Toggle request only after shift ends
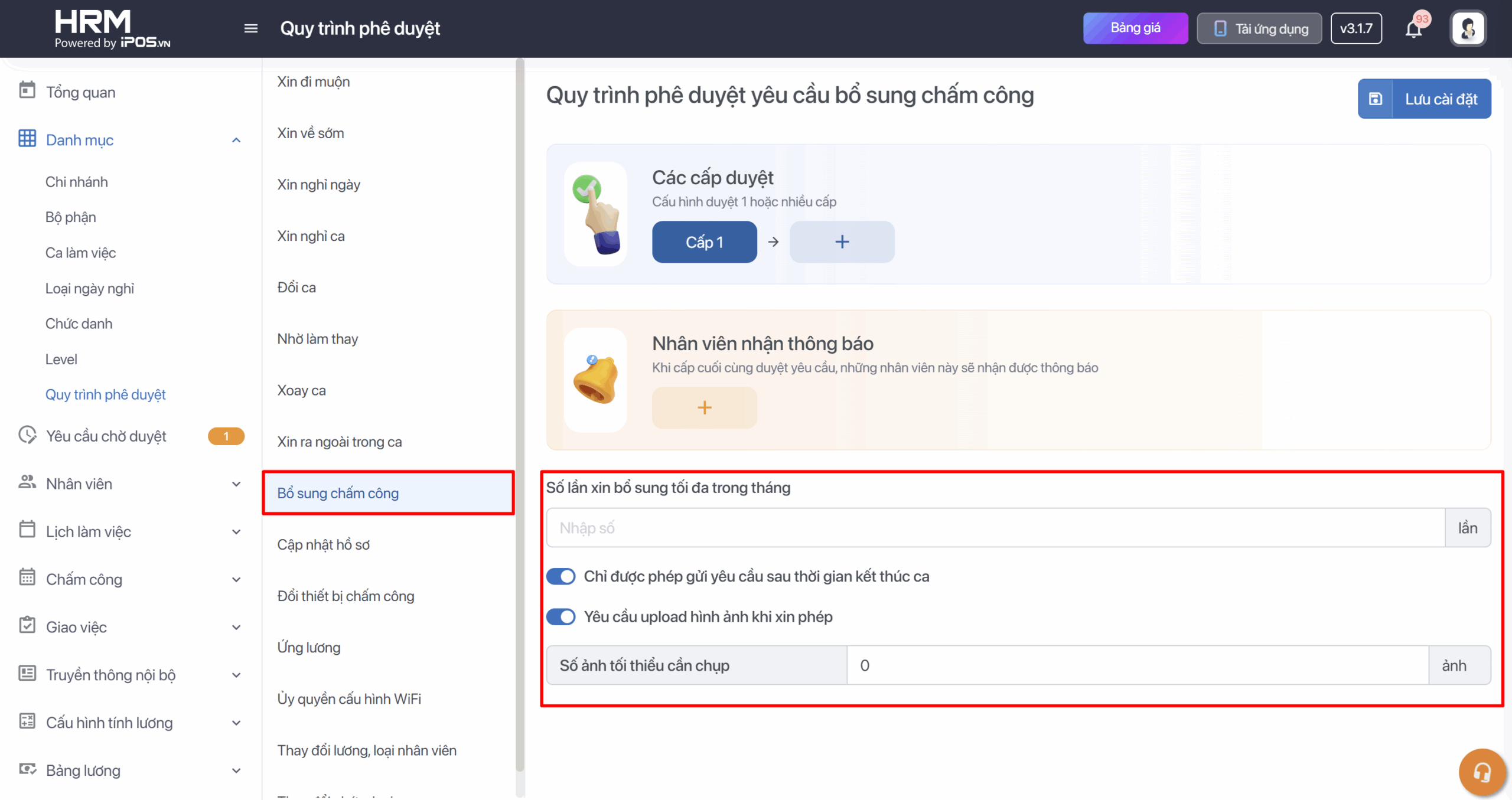The height and width of the screenshot is (800, 1512). click(561, 576)
